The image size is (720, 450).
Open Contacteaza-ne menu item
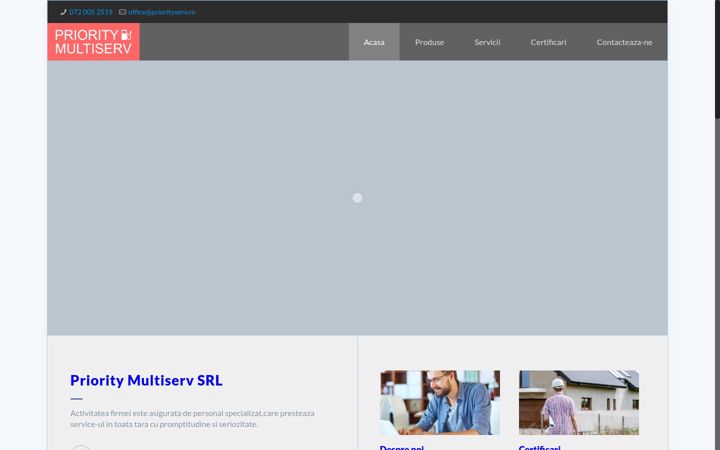point(624,42)
